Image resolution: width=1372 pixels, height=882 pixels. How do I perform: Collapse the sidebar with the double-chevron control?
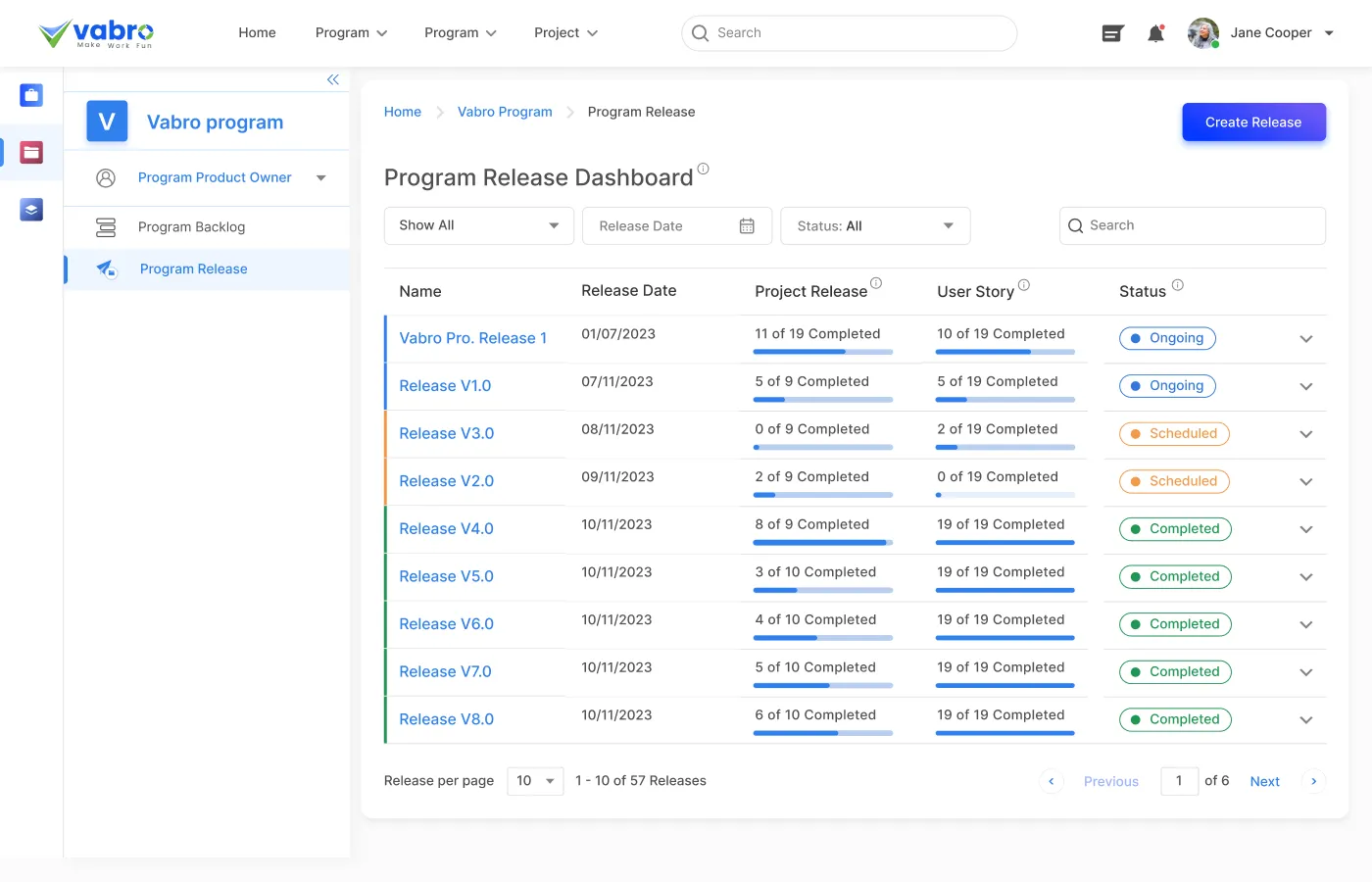[332, 78]
